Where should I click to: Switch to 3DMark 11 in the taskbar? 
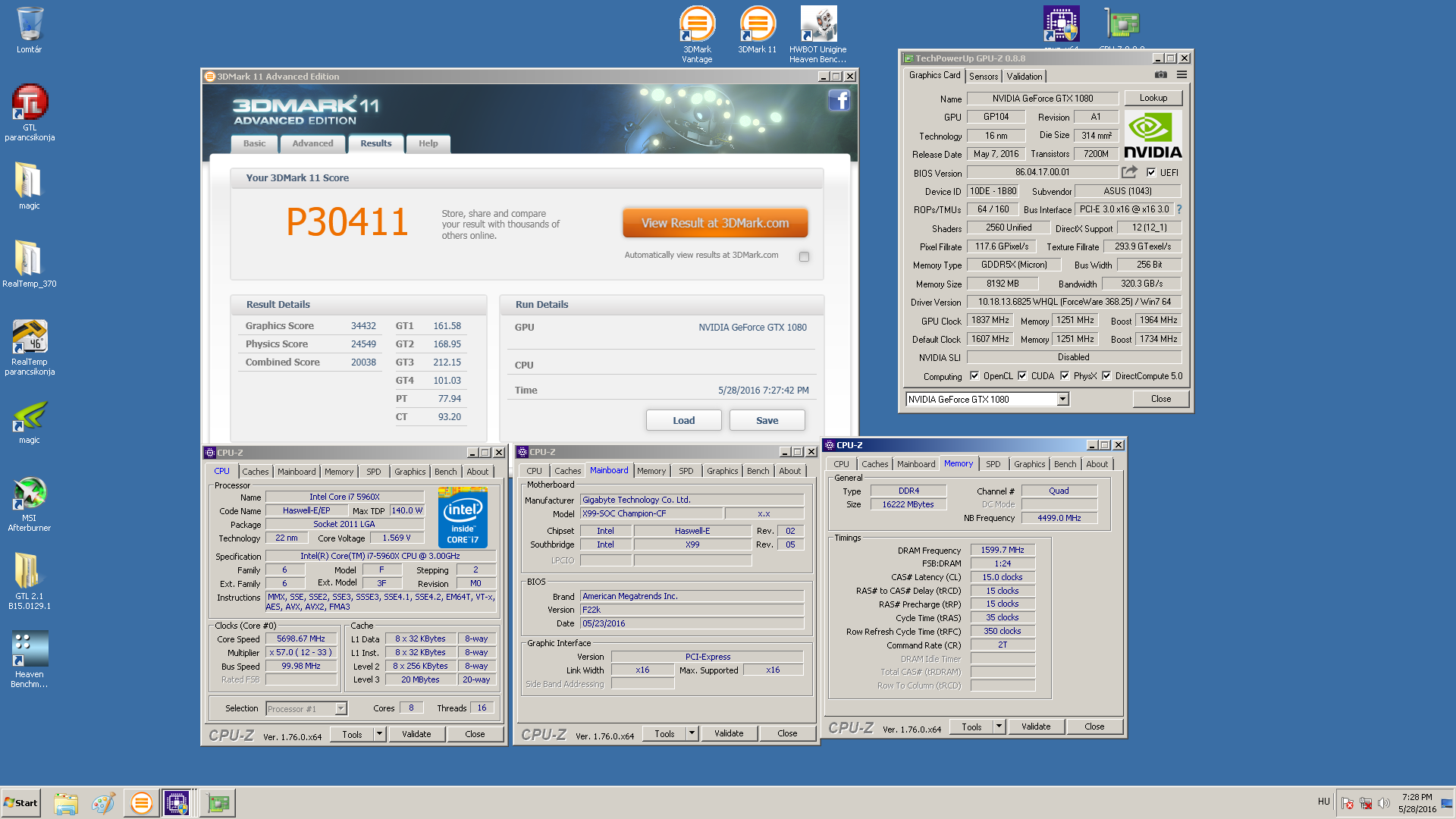[141, 803]
